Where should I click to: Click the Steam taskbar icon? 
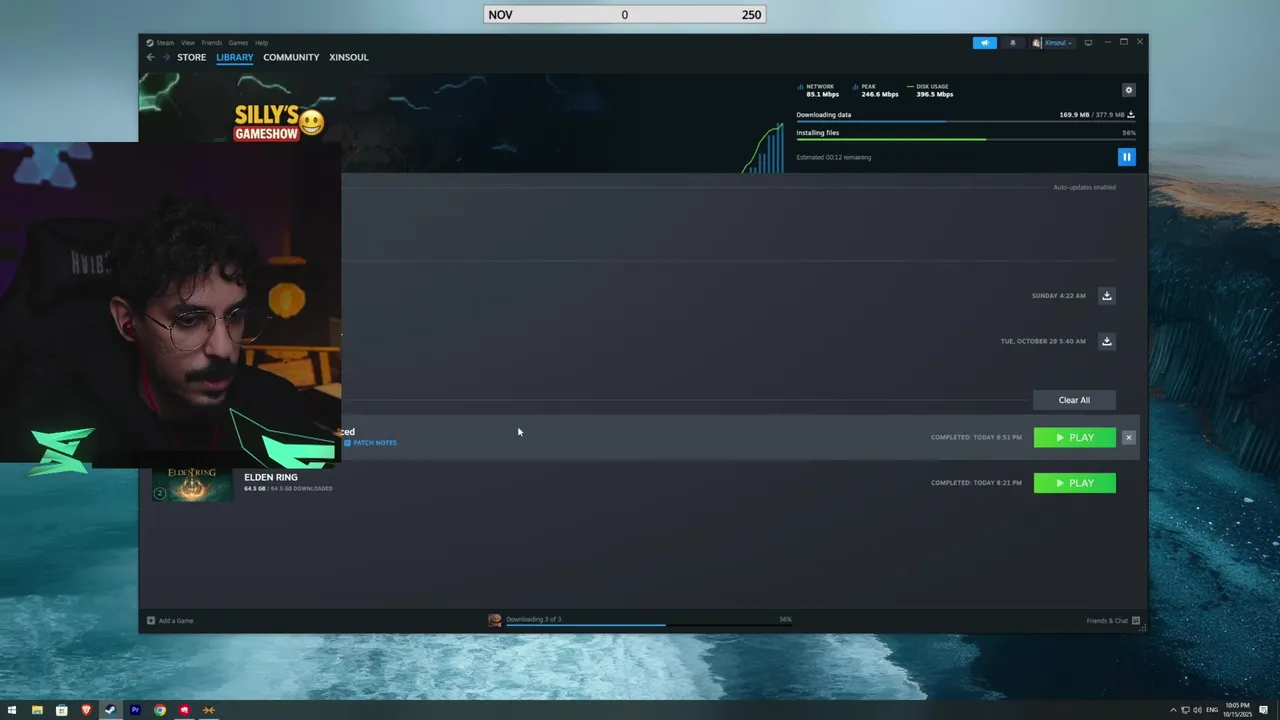tap(110, 710)
